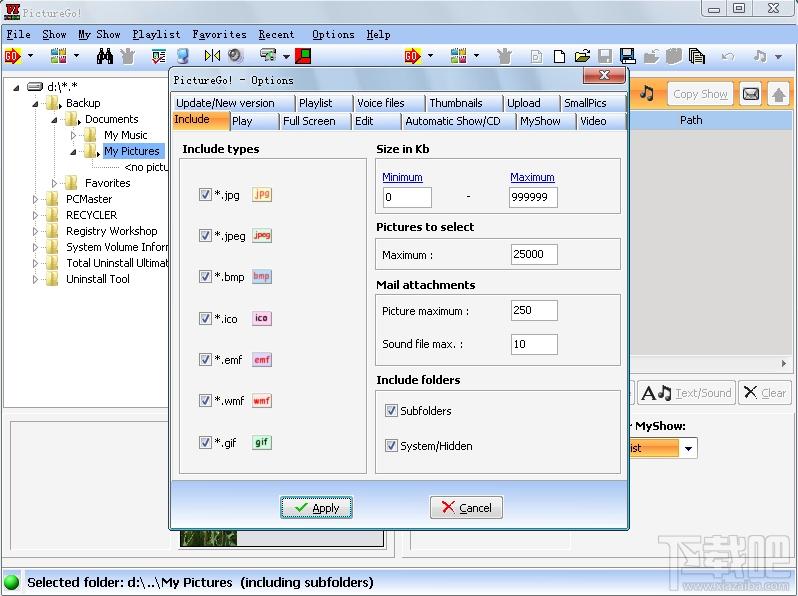
Task: Click the red GO icon in left toolbar
Action: tap(13, 56)
